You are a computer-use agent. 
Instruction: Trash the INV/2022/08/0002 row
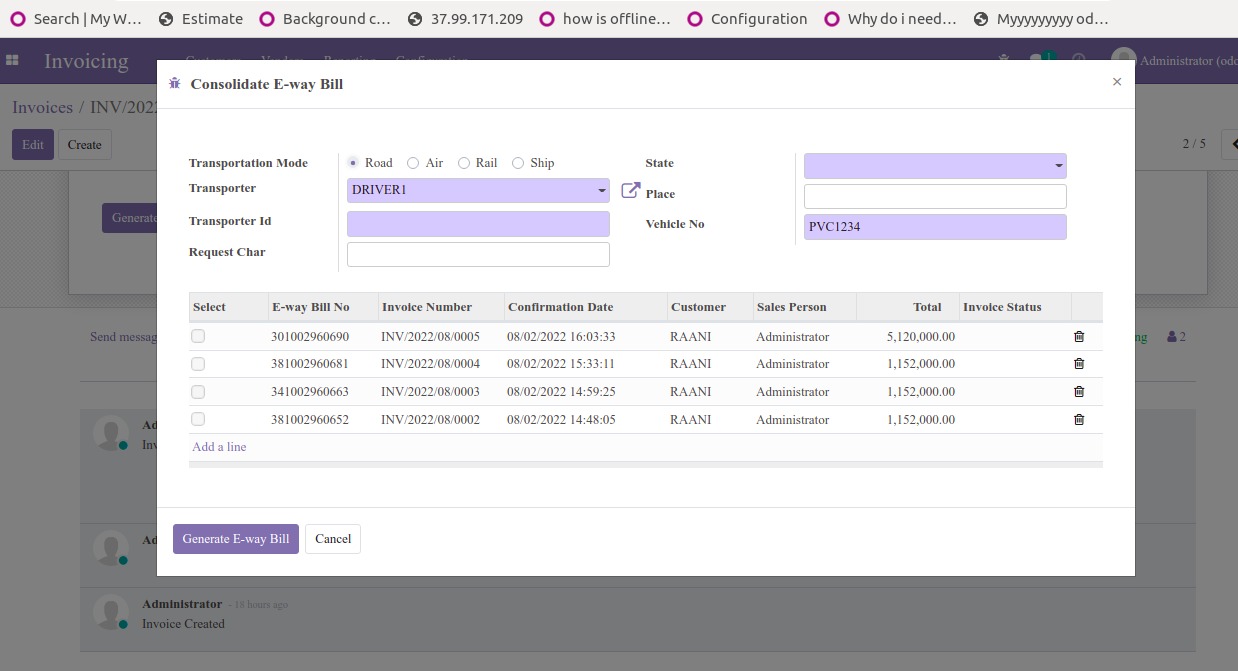point(1079,420)
